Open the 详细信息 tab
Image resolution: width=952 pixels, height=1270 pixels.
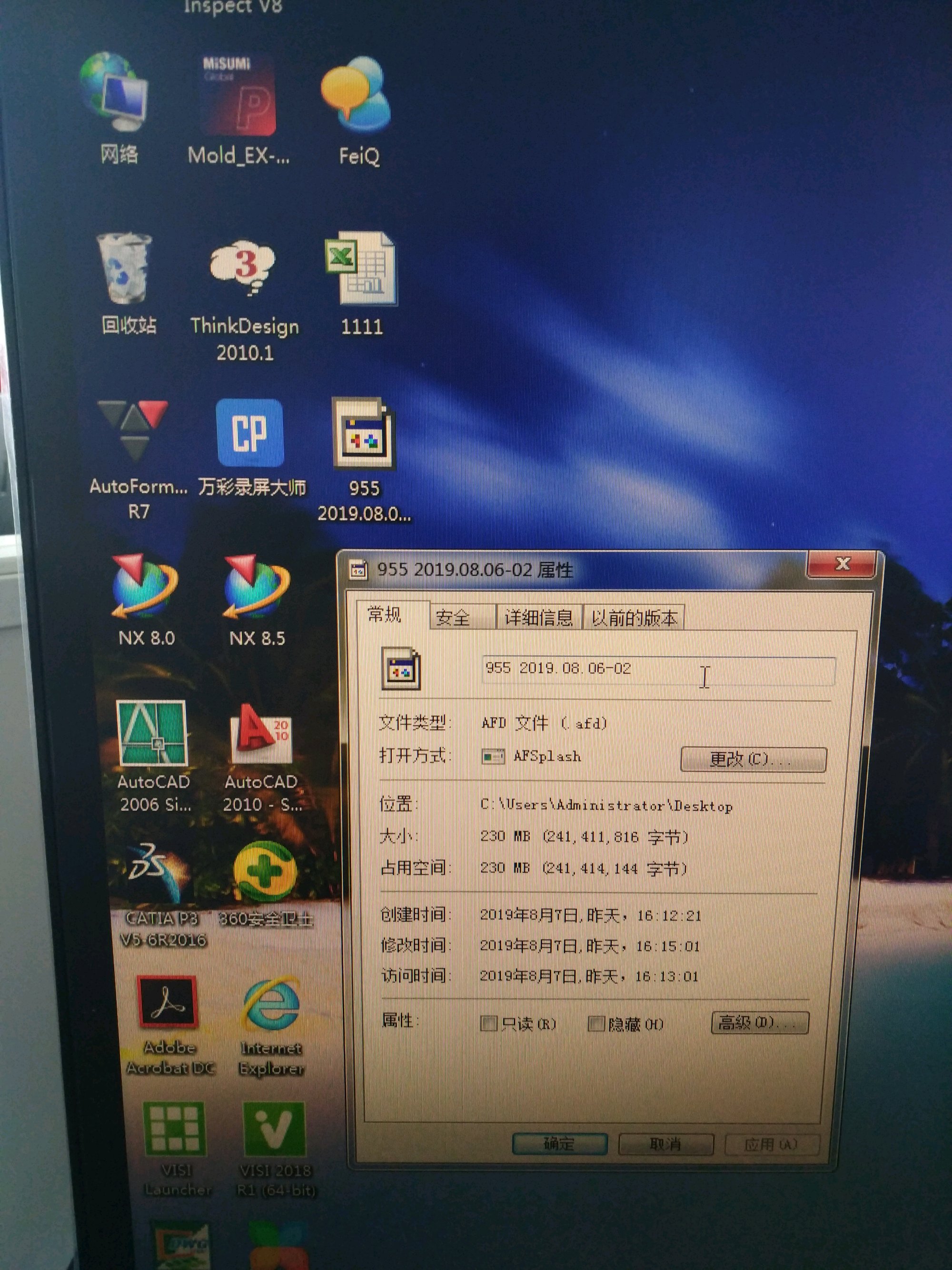[538, 619]
